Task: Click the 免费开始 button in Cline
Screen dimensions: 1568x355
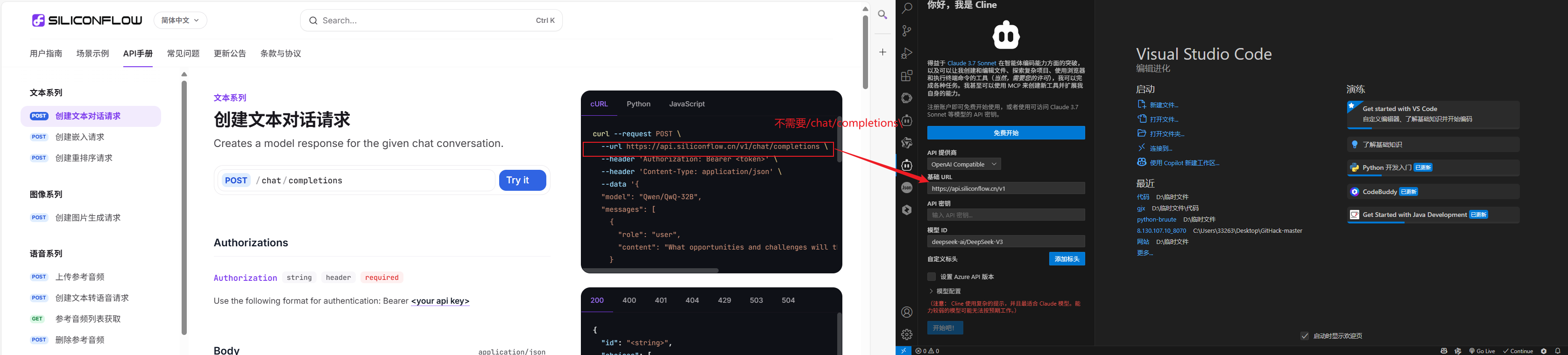Action: (x=1006, y=133)
